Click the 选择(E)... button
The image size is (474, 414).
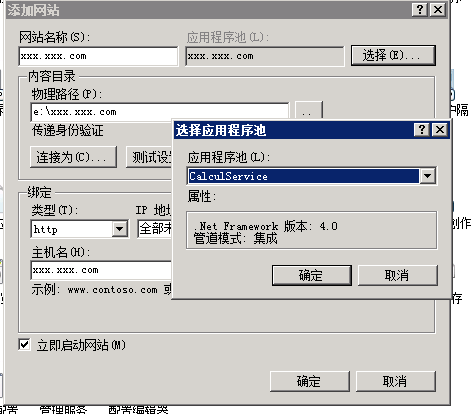click(x=393, y=55)
